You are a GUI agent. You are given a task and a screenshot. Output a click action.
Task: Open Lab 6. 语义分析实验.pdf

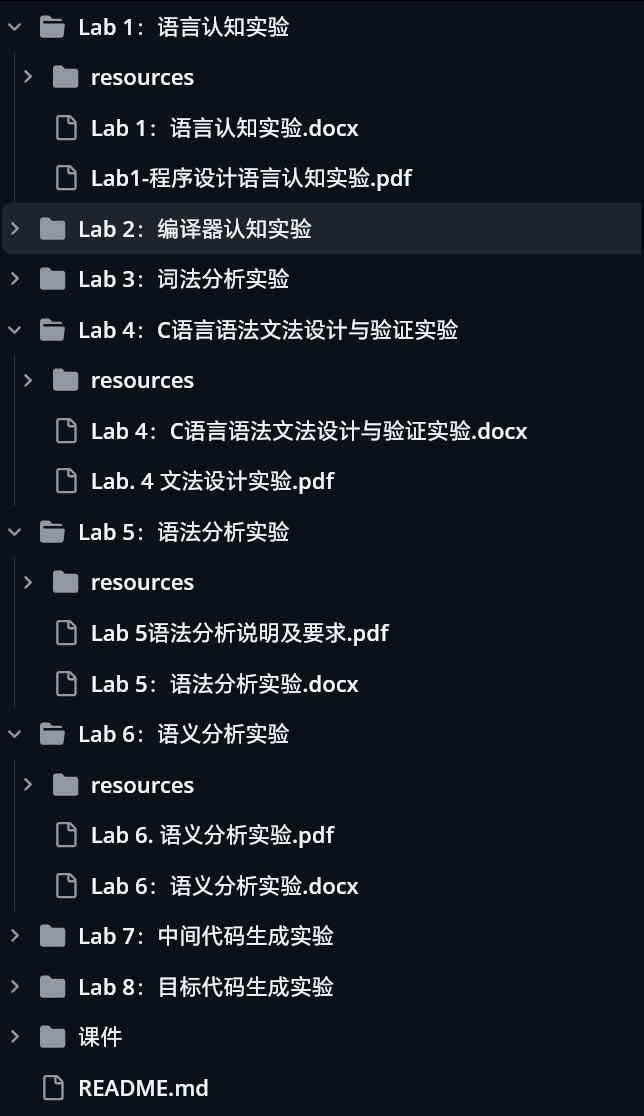coord(213,835)
